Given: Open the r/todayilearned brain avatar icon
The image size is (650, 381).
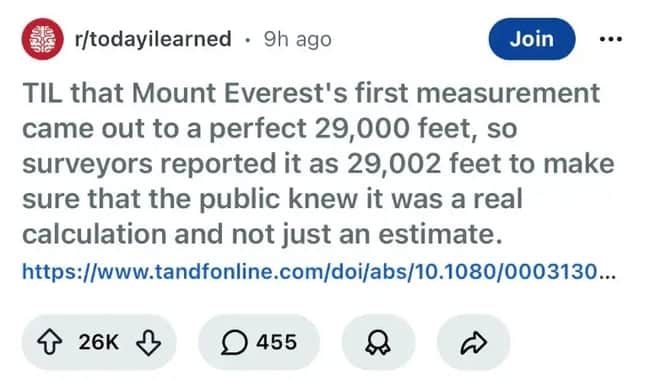Looking at the screenshot, I should pos(43,39).
